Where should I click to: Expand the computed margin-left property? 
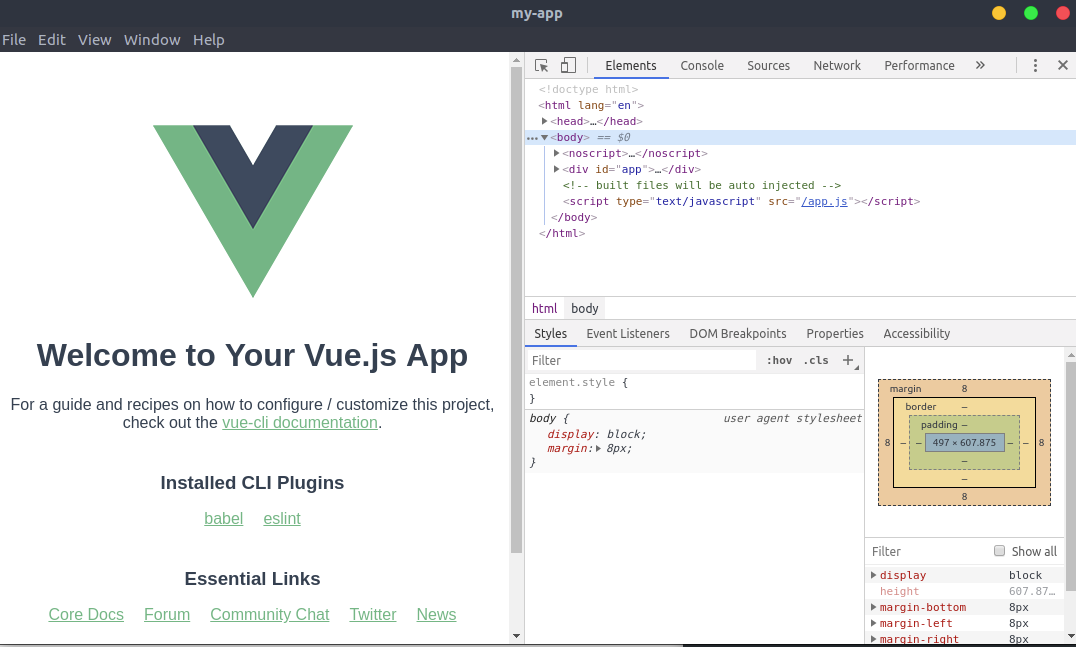point(874,623)
